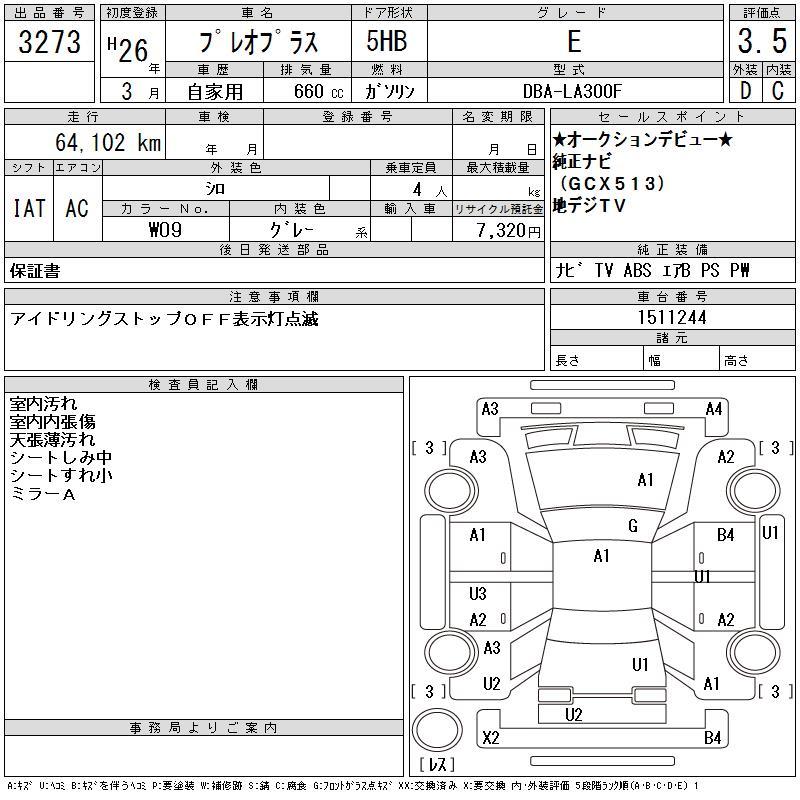Select the inspector note 室内汚れ

point(43,404)
